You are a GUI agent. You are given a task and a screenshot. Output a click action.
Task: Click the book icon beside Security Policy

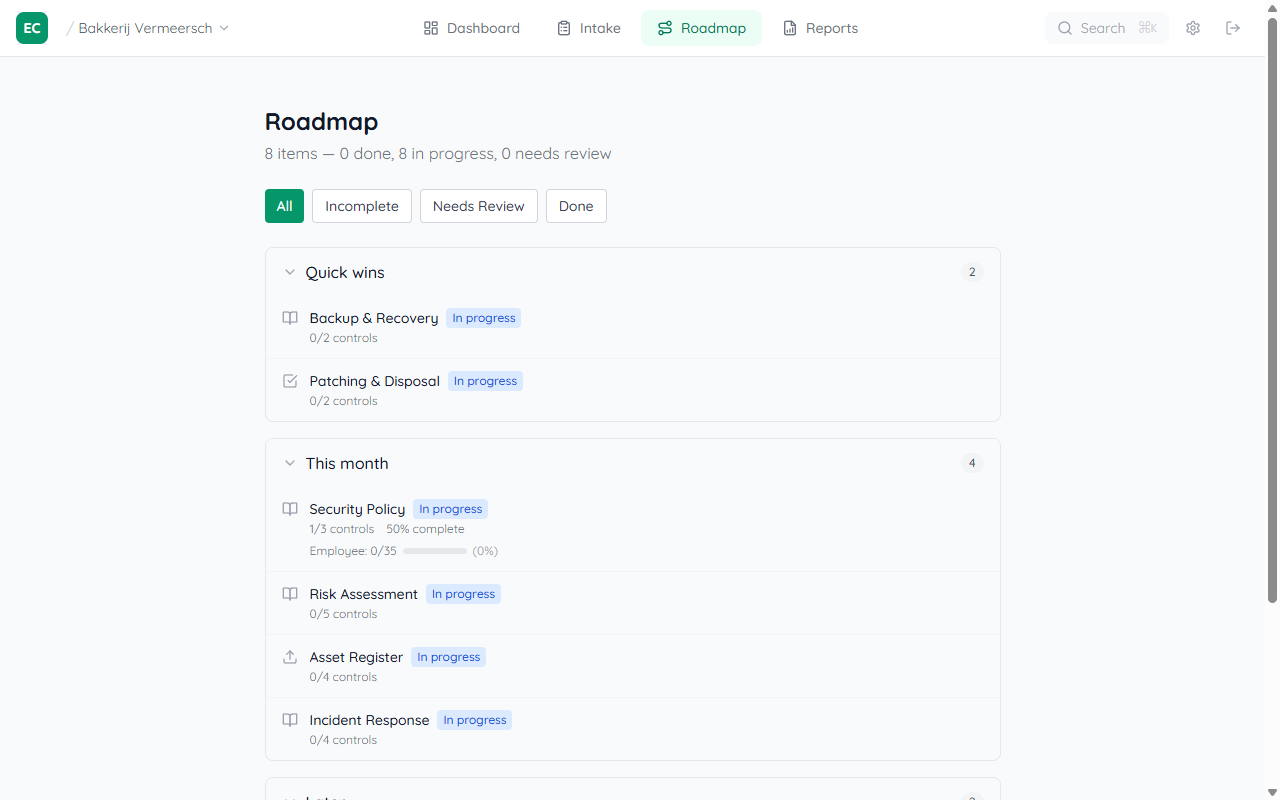(290, 509)
